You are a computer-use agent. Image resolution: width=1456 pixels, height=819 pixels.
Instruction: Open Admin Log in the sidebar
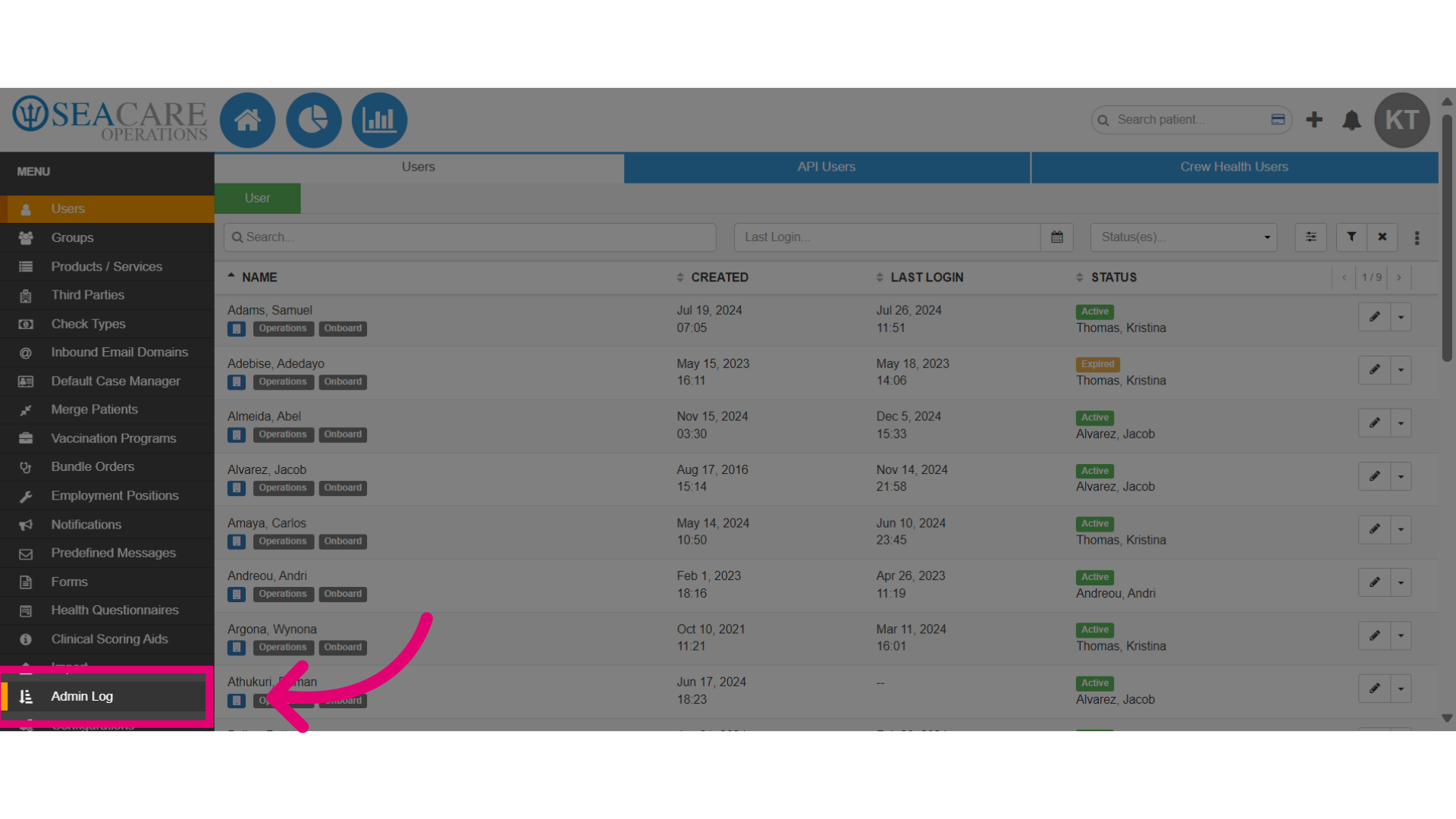107,696
